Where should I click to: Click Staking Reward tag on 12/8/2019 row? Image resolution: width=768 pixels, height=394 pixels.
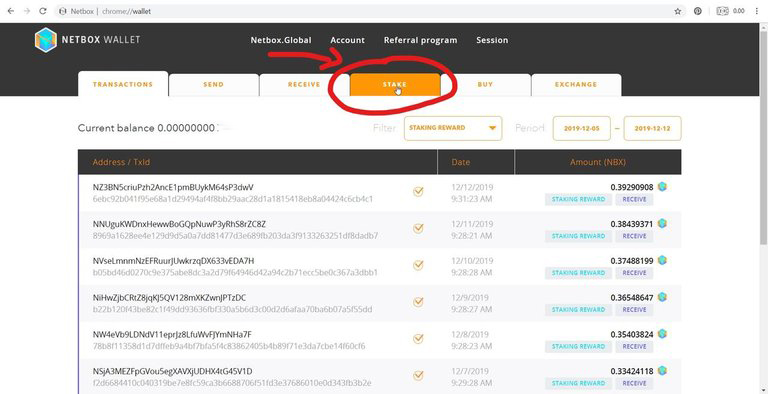point(578,346)
